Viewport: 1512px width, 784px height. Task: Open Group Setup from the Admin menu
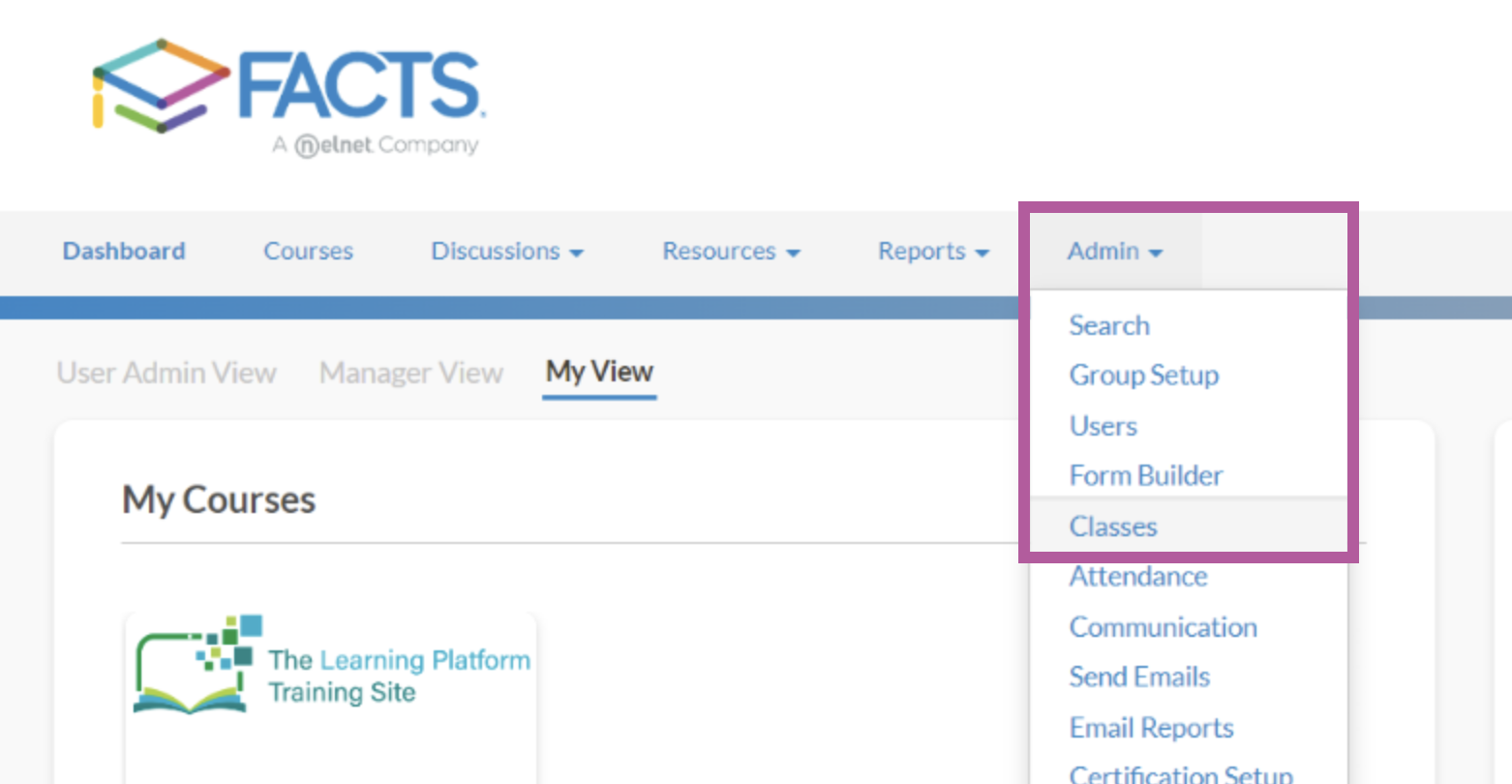coord(1144,376)
